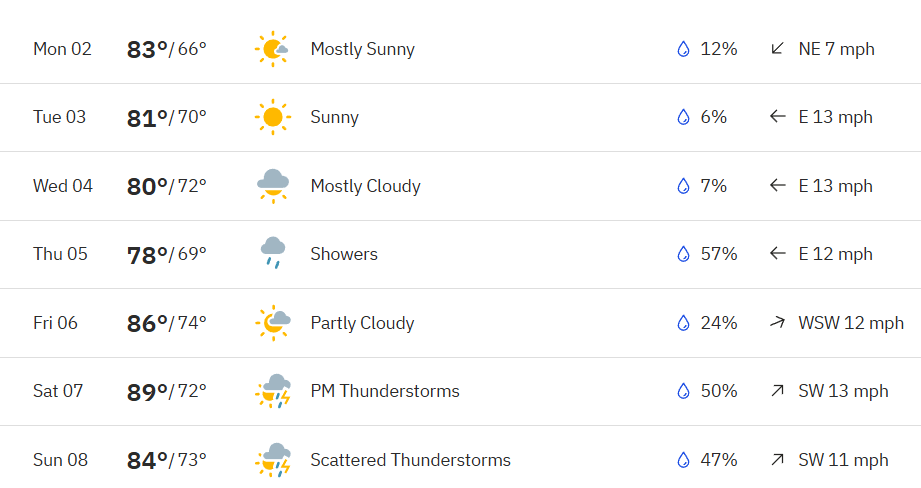Click the Mostly Cloudy icon for Wed 04
The height and width of the screenshot is (488, 921).
(273, 186)
